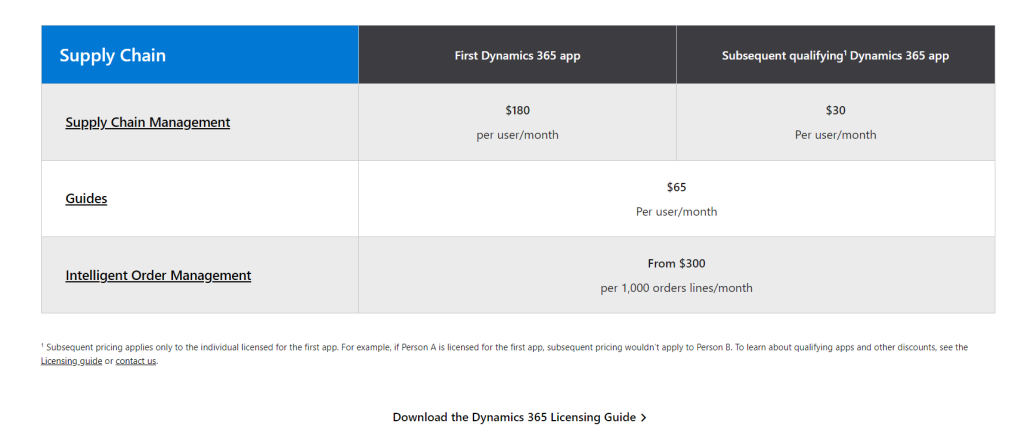Click the chevron arrow after Licensing Guide download
1024x448 pixels.
[644, 417]
